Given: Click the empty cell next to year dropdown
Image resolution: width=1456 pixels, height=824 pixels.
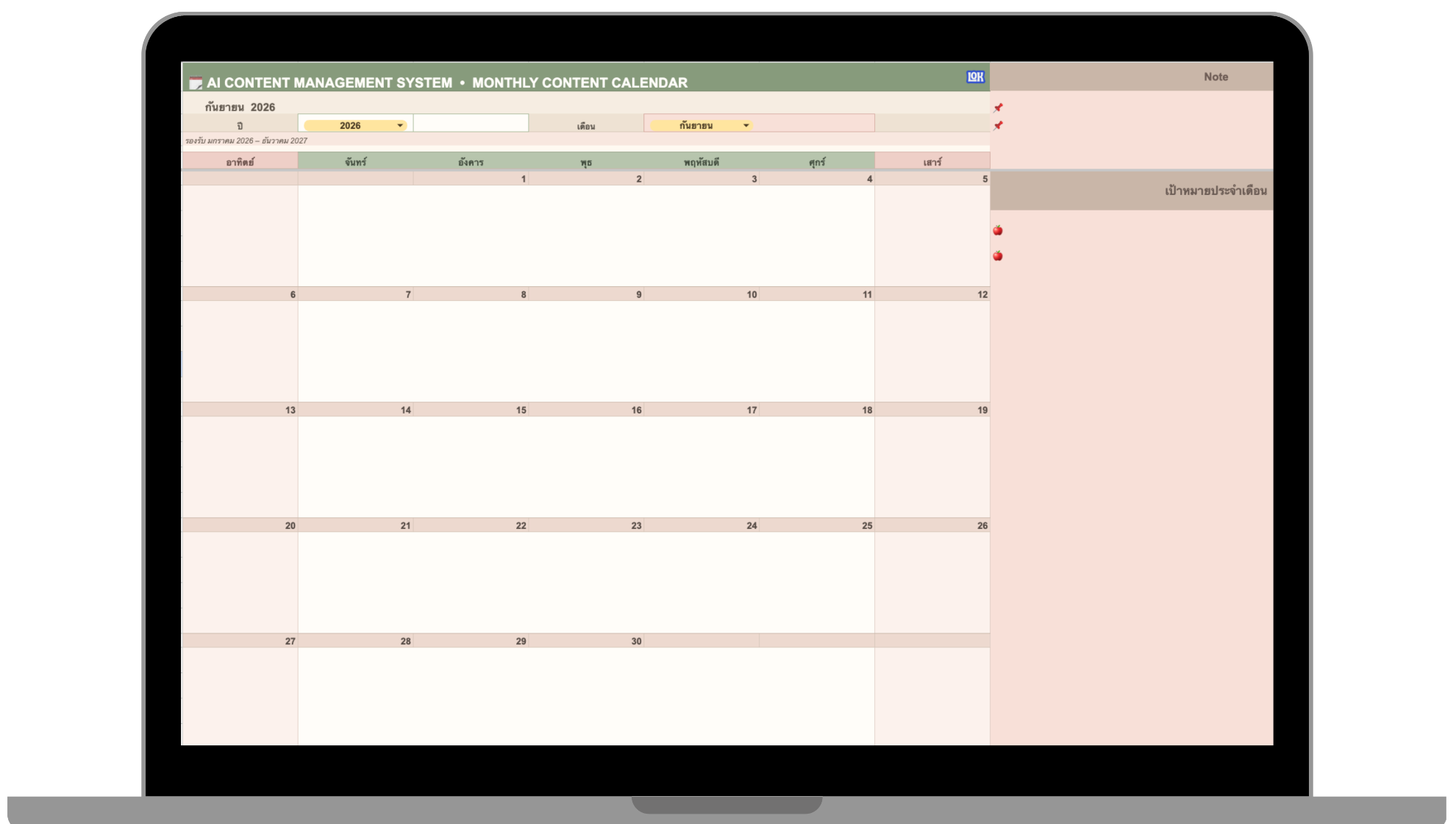Looking at the screenshot, I should pyautogui.click(x=471, y=123).
